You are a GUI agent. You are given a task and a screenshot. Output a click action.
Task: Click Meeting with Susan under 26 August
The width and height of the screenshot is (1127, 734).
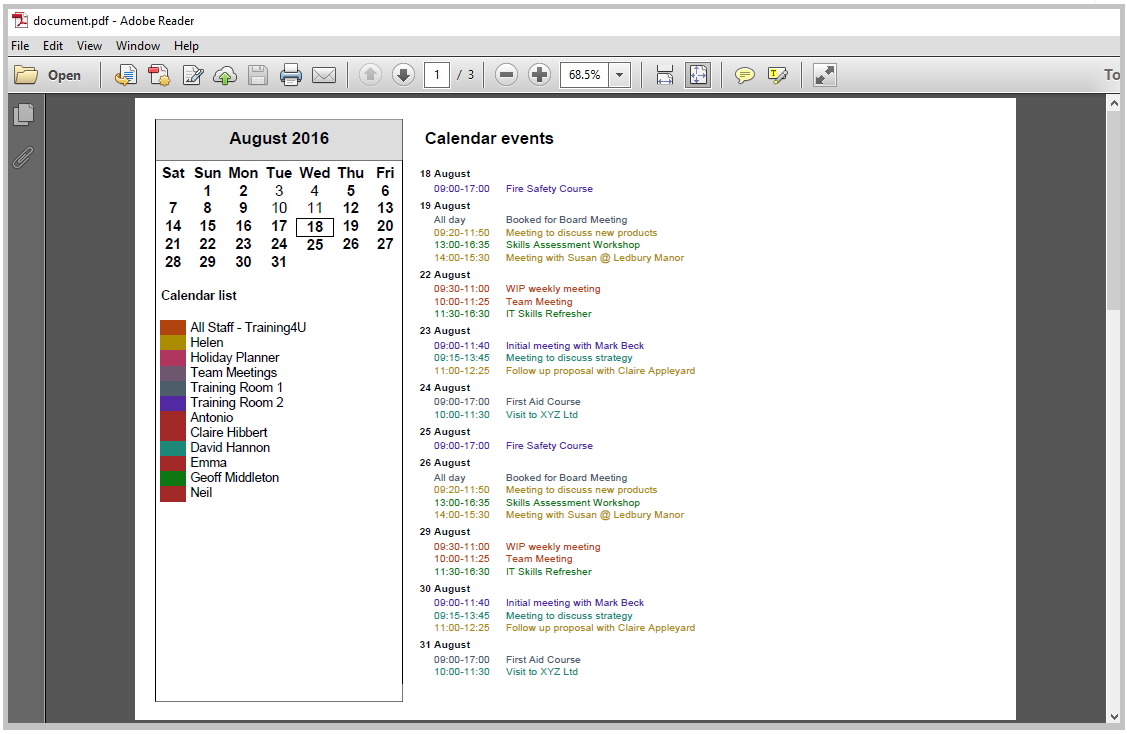594,515
